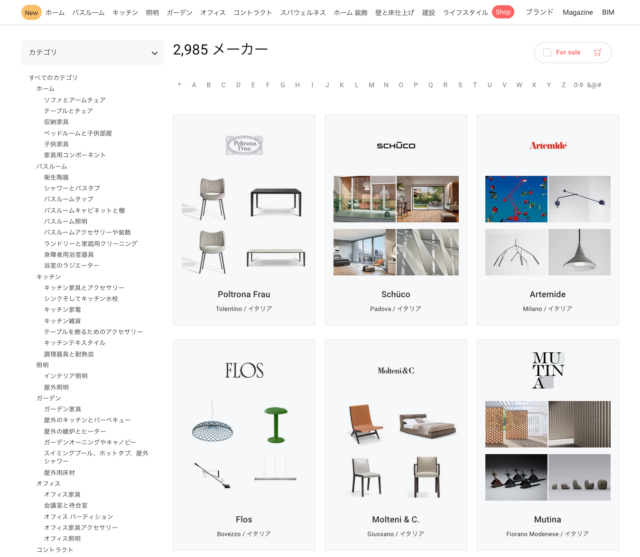Image resolution: width=640 pixels, height=557 pixels.
Task: Click Artemide grey pendant lamp thumbnail
Action: [580, 252]
